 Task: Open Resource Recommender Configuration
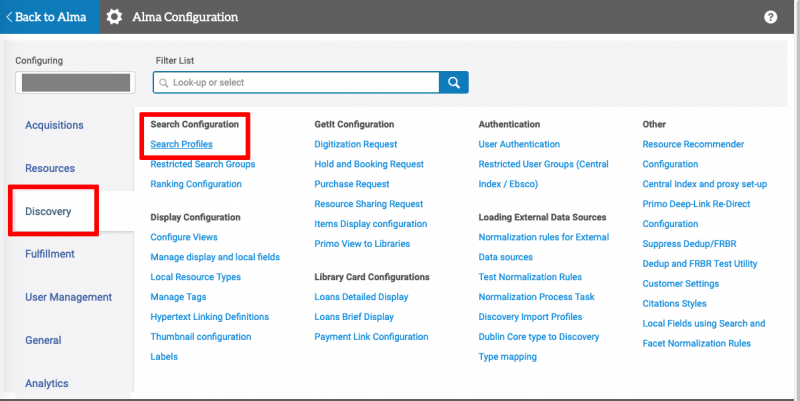pyautogui.click(x=693, y=154)
